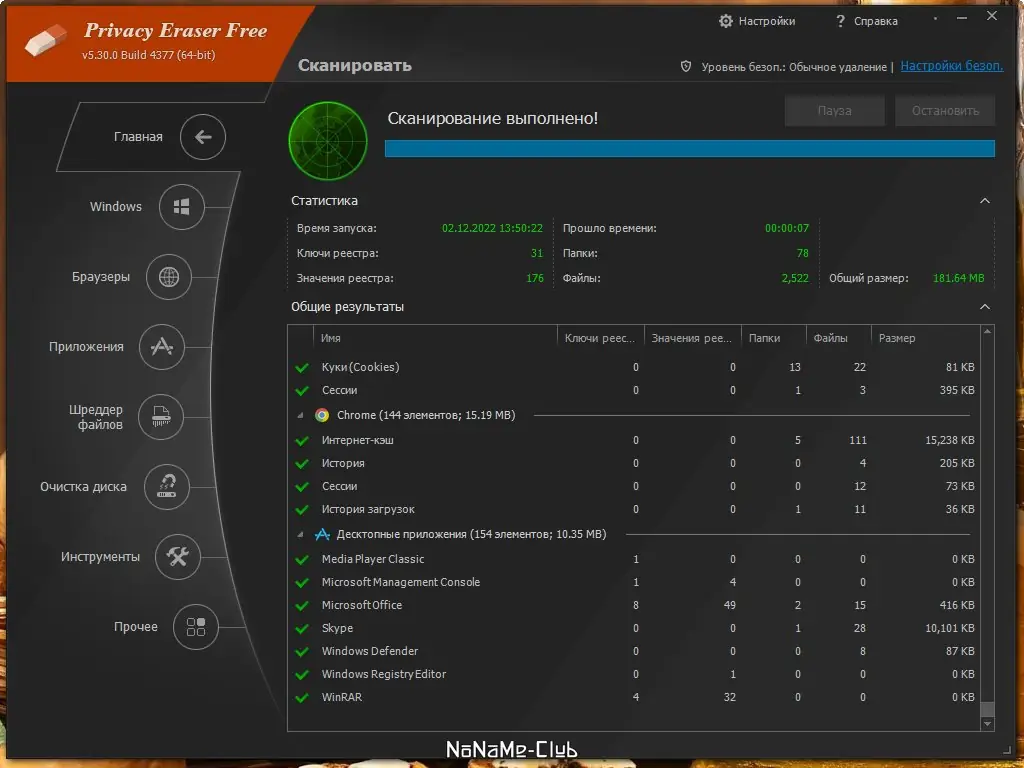Collapse the Статистика section chevron
The image size is (1024, 768).
pyautogui.click(x=985, y=200)
